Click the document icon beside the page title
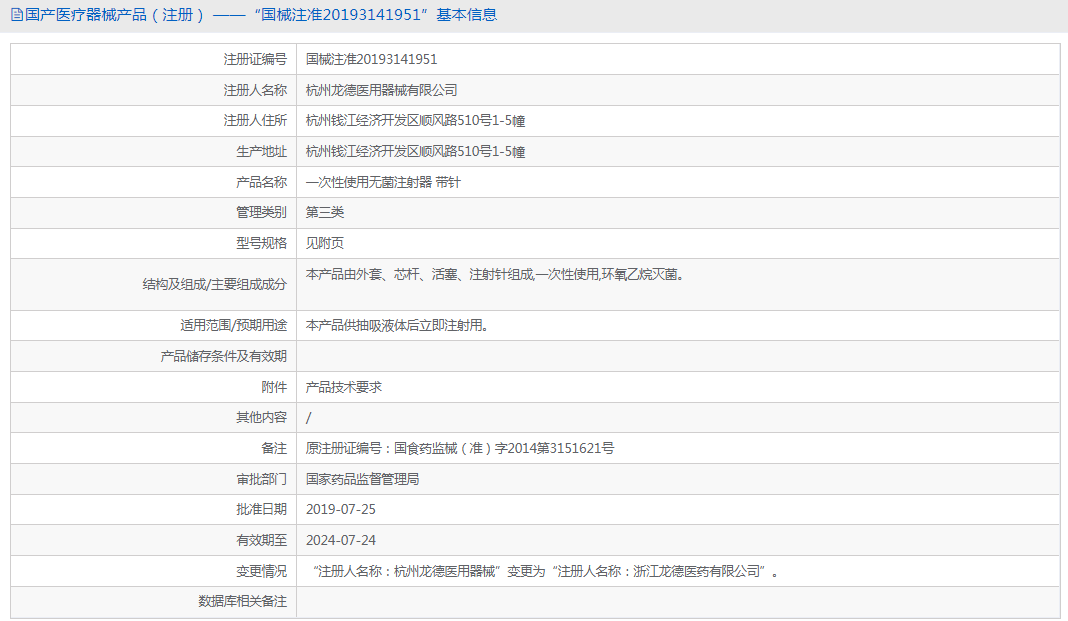This screenshot has width=1068, height=621. (x=17, y=15)
